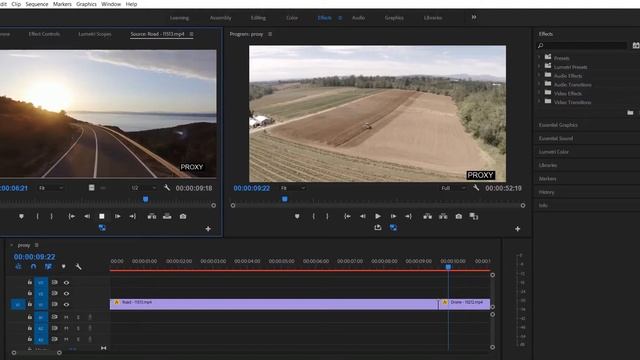Toggle Proxies button in Program monitor
640x360 pixels.
[x=393, y=227]
